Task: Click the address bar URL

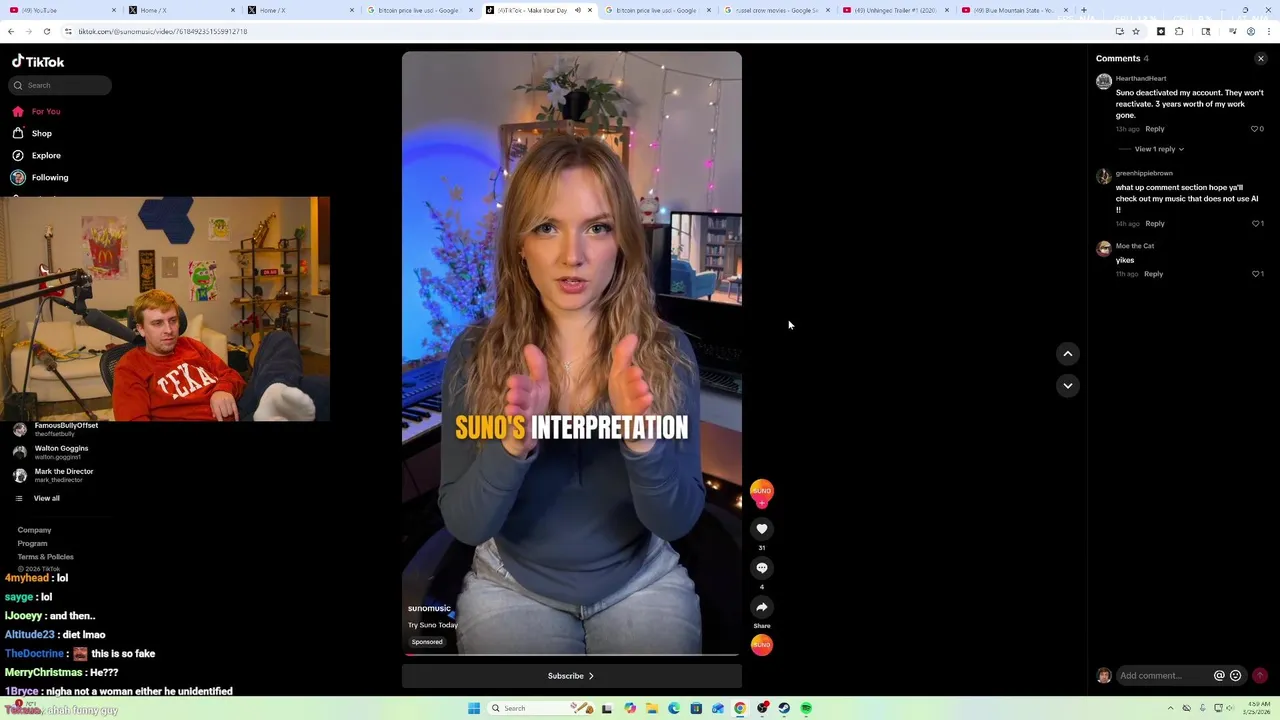Action: click(x=163, y=31)
